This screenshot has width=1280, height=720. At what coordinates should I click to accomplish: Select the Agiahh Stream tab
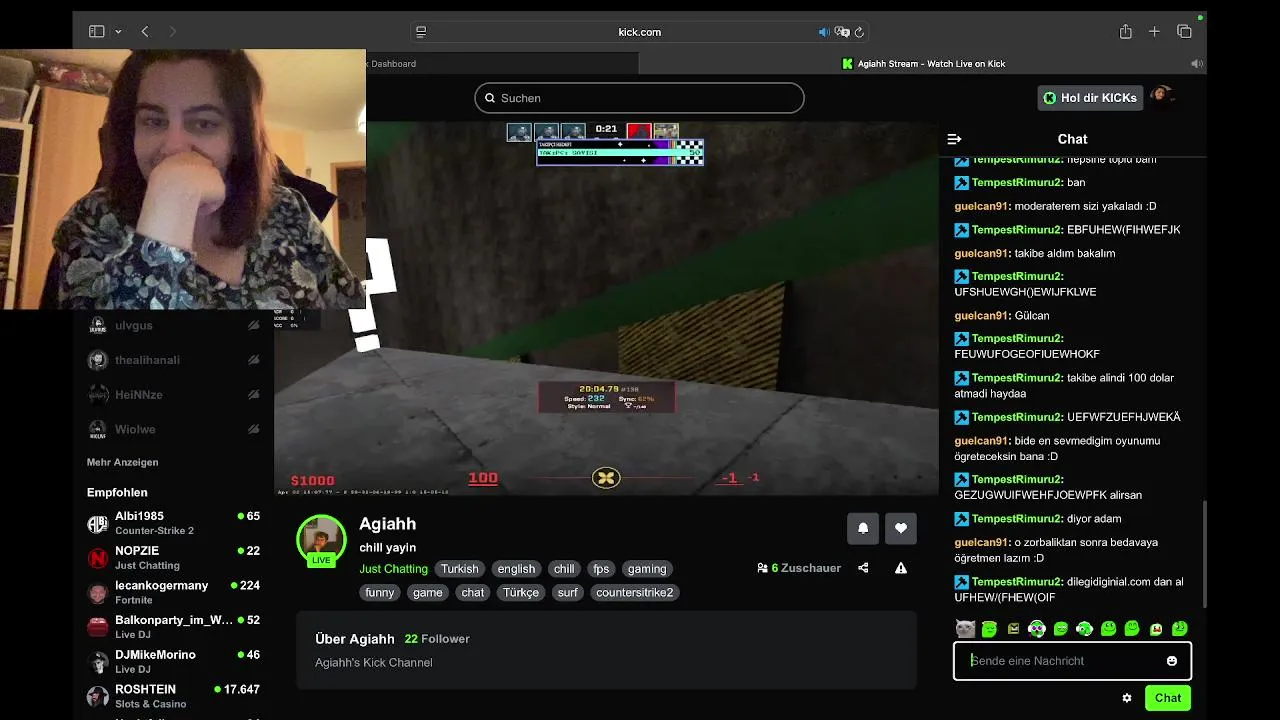tap(922, 63)
